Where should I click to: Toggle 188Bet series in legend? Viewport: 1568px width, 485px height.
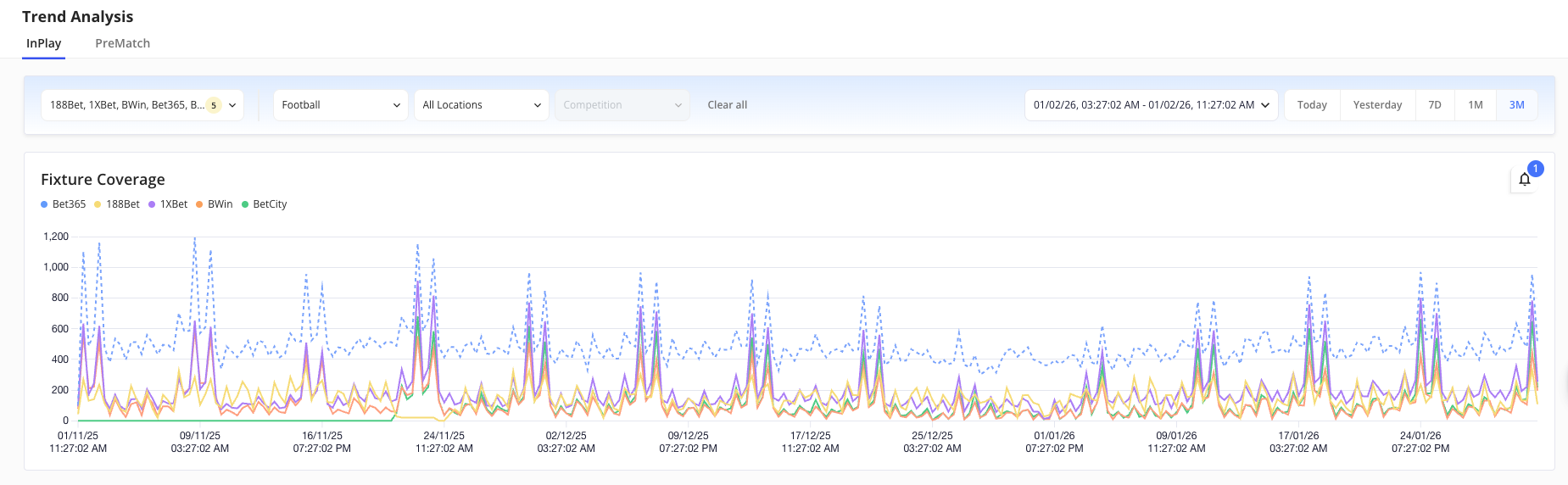[x=117, y=204]
